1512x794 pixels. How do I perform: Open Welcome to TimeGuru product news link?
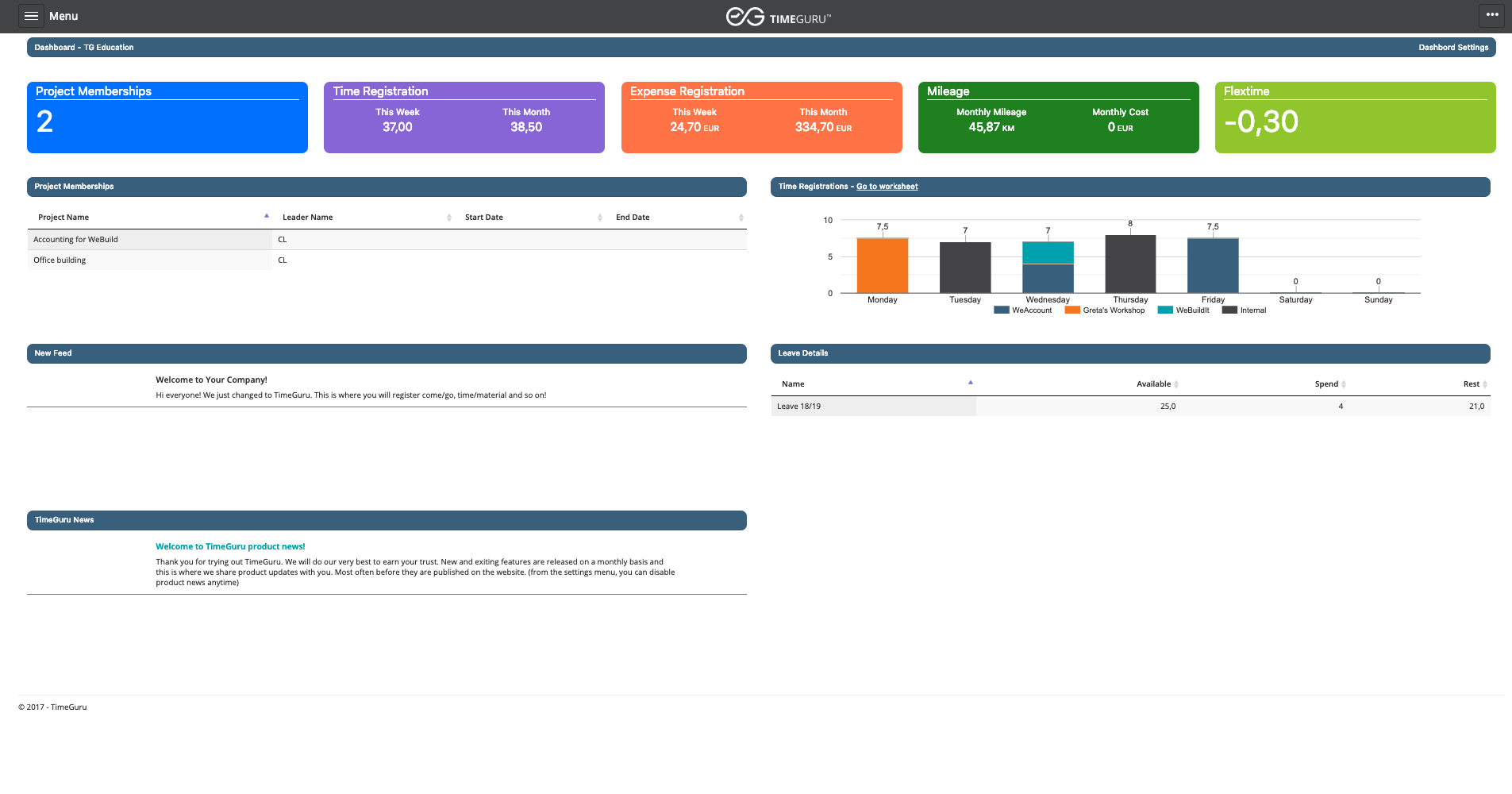[x=230, y=546]
